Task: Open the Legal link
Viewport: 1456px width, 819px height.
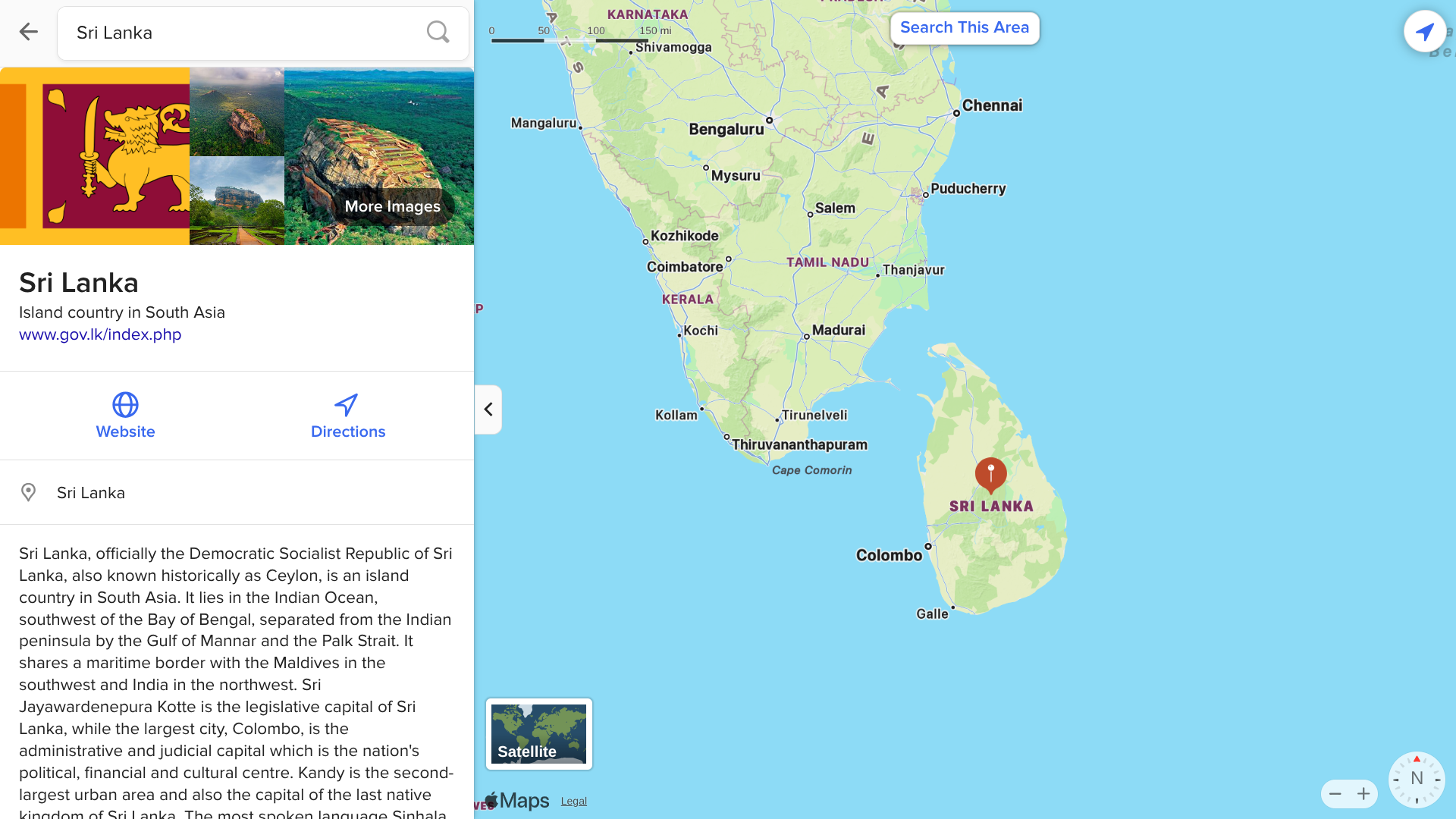Action: tap(574, 801)
